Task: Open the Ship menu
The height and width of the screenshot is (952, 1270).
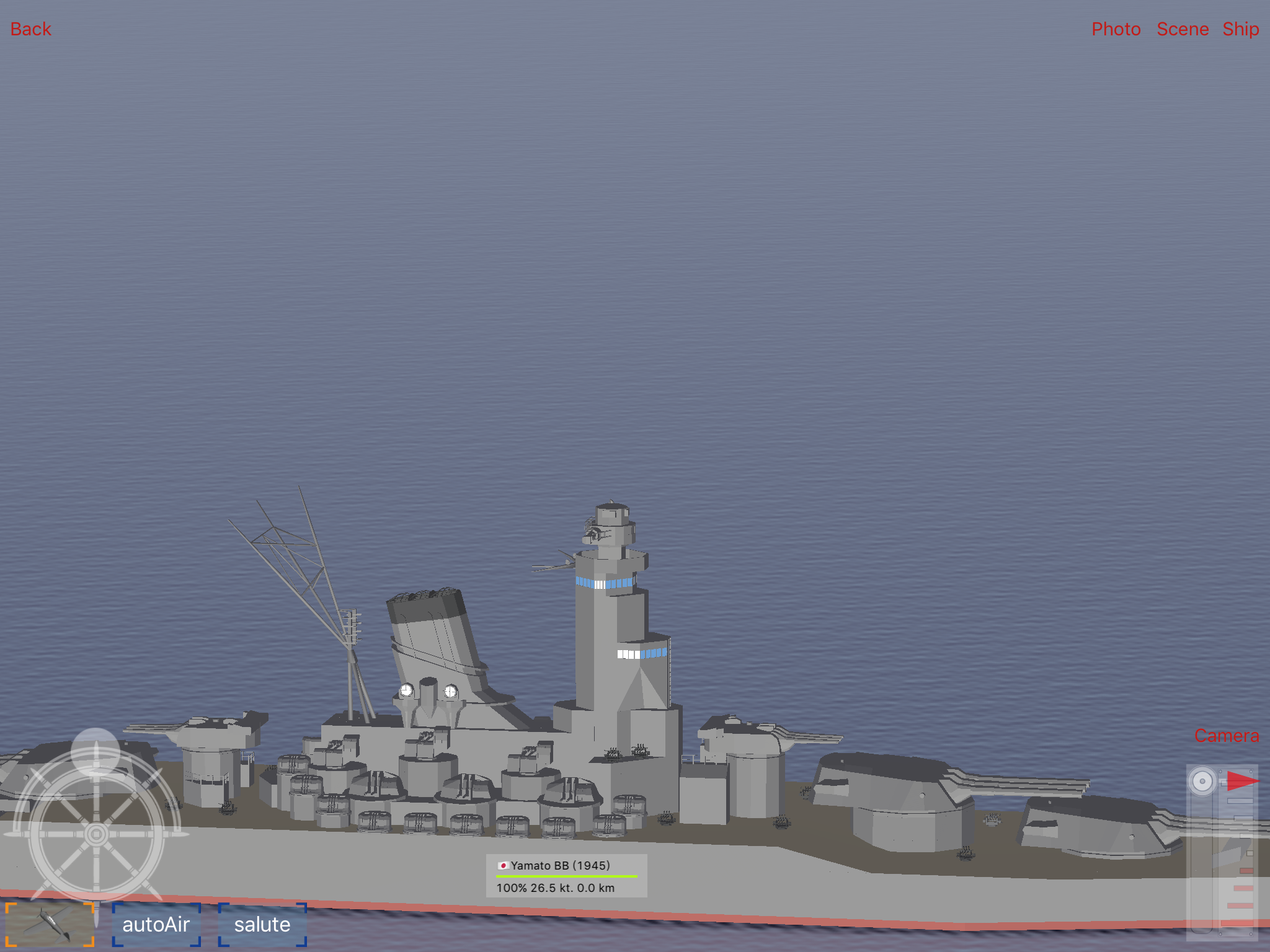Action: click(1240, 29)
